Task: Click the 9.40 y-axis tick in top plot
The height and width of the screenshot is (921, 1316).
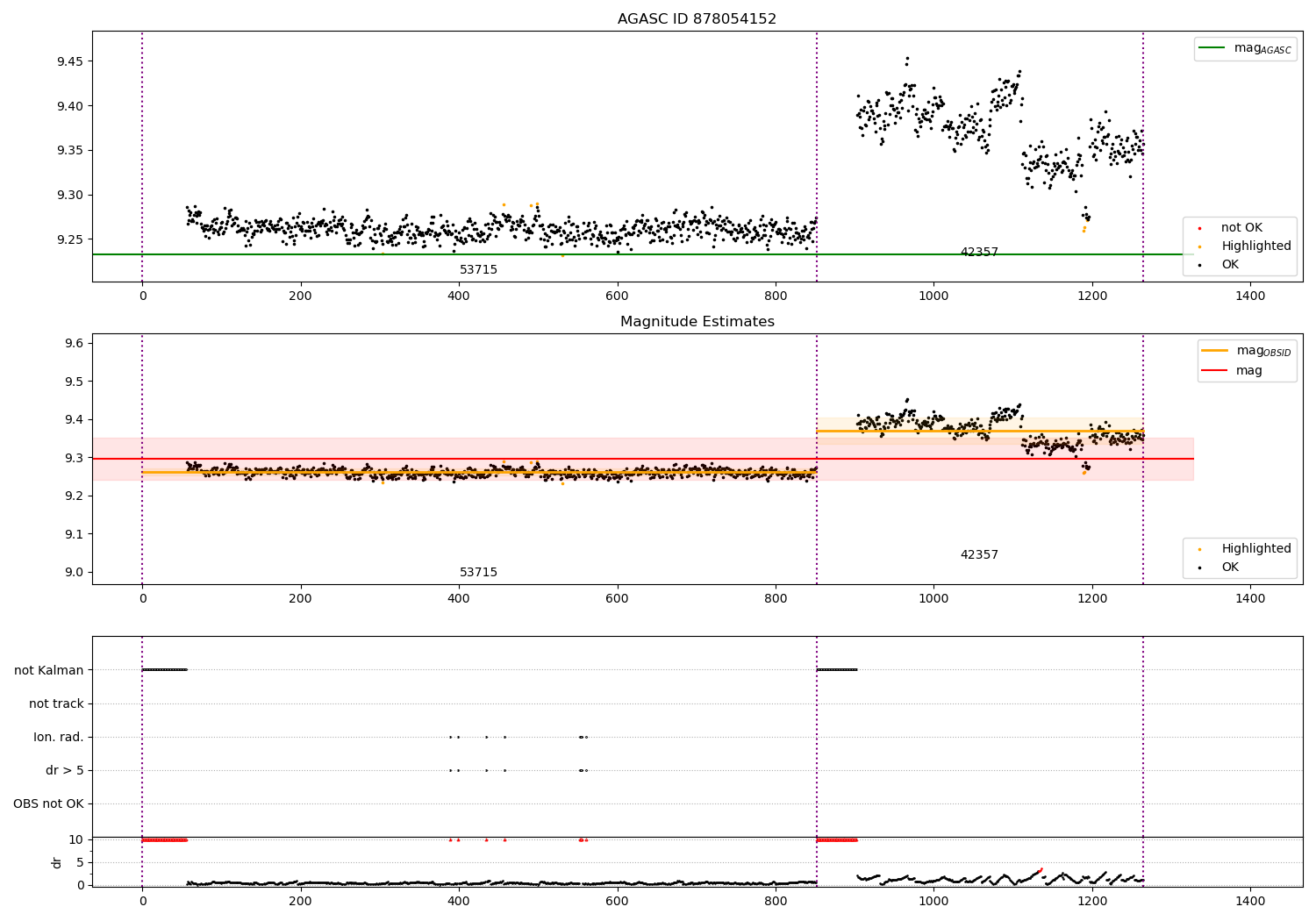Action: click(x=69, y=107)
